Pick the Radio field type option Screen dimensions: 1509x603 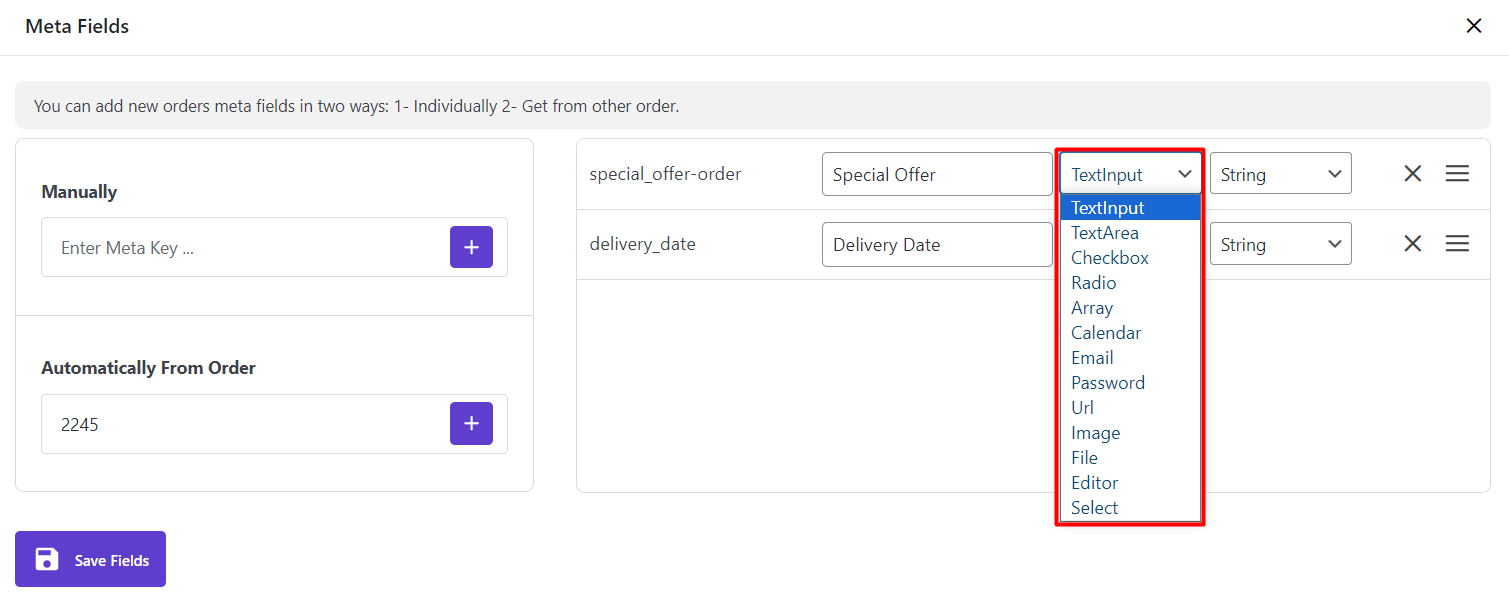[1094, 283]
